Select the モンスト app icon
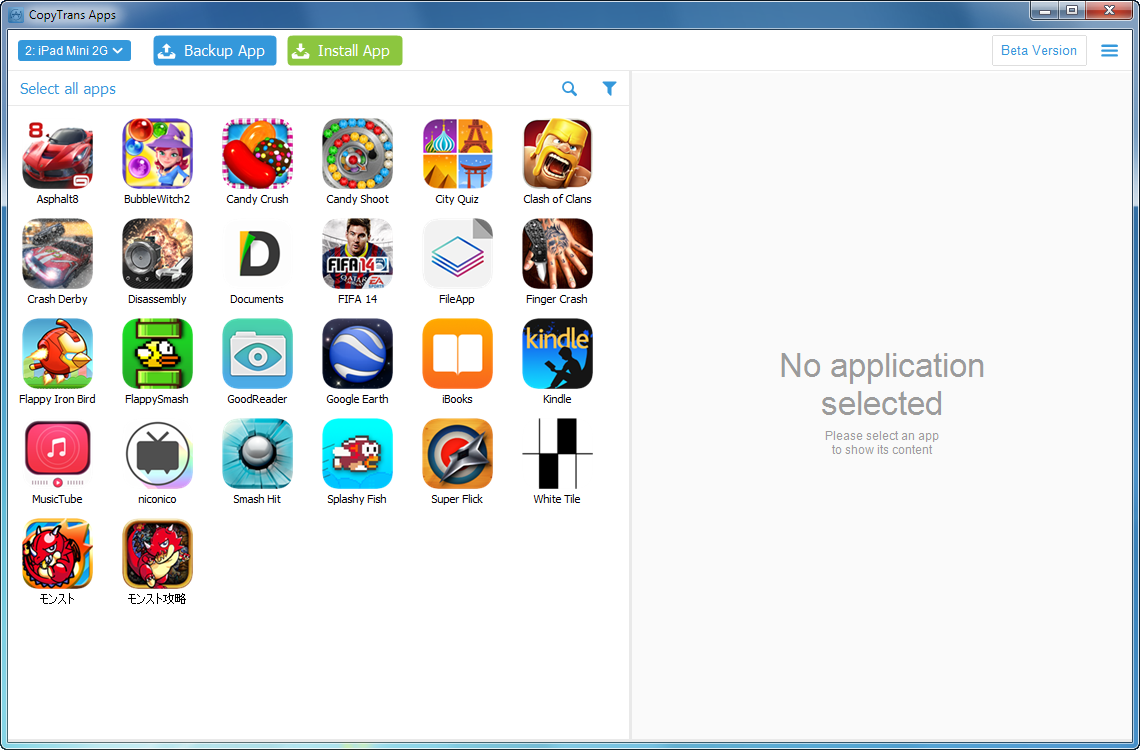The width and height of the screenshot is (1140, 750). click(57, 554)
